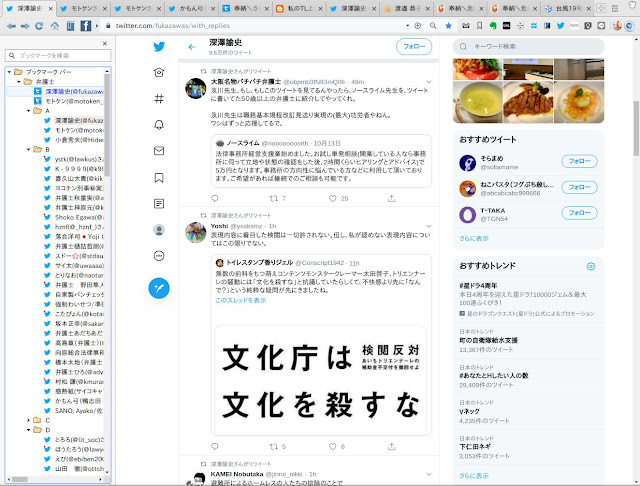Click the browser home icon
The width and height of the screenshot is (640, 486).
(55, 26)
